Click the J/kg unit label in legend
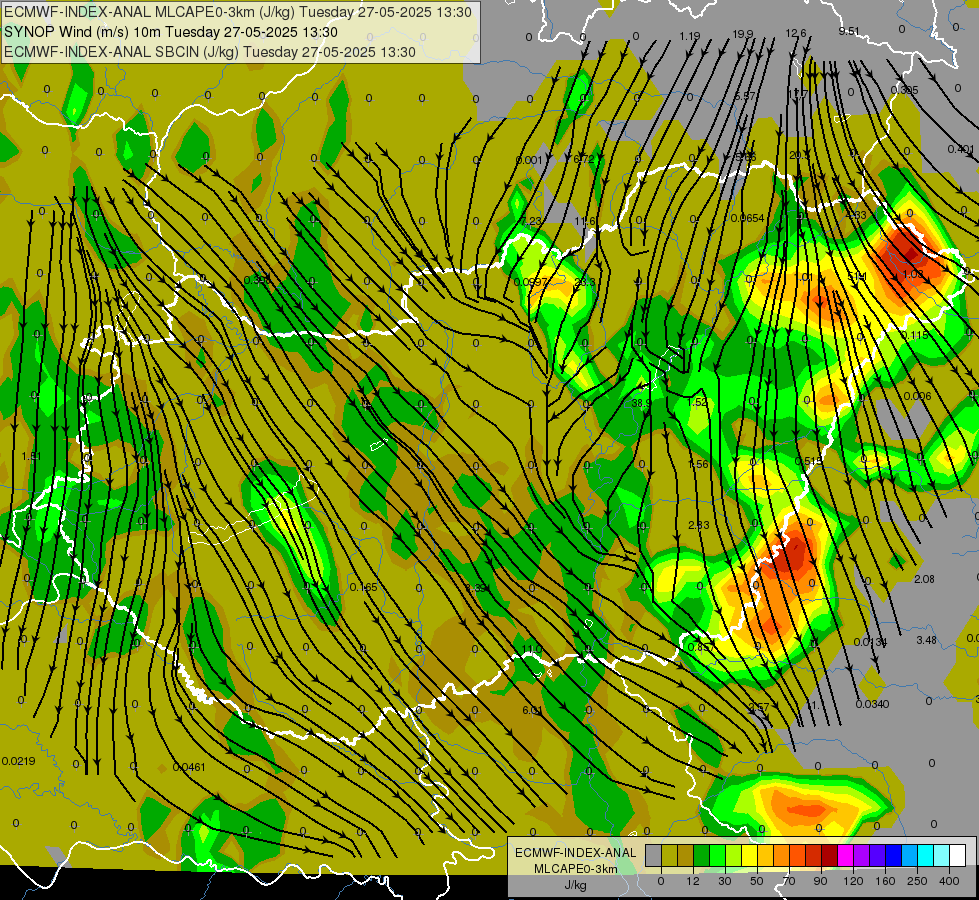 575,884
